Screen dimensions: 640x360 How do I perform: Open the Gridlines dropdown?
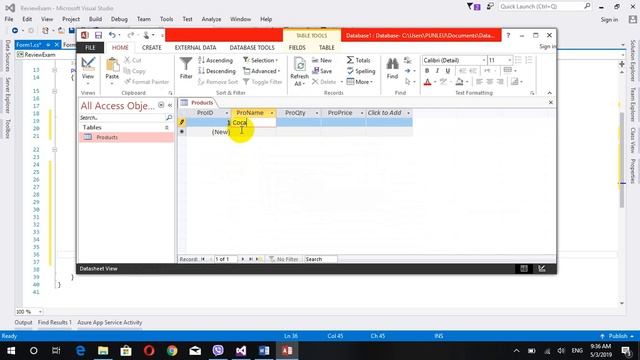pyautogui.click(x=510, y=71)
